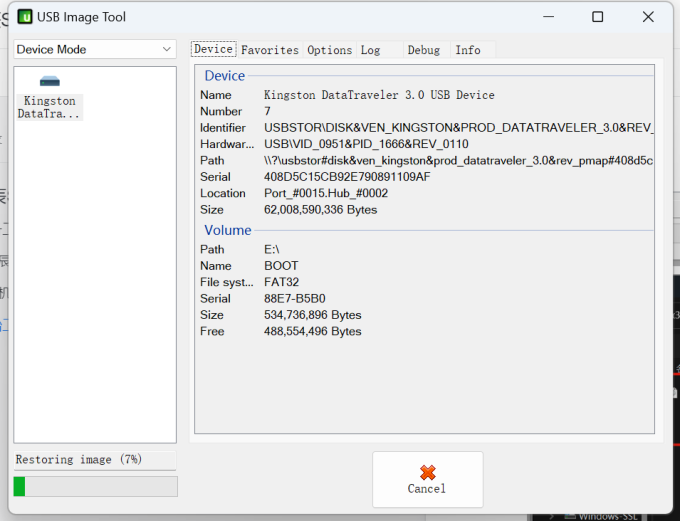Open the Favorites tab
Screen dimensions: 680x521
[x=270, y=50]
